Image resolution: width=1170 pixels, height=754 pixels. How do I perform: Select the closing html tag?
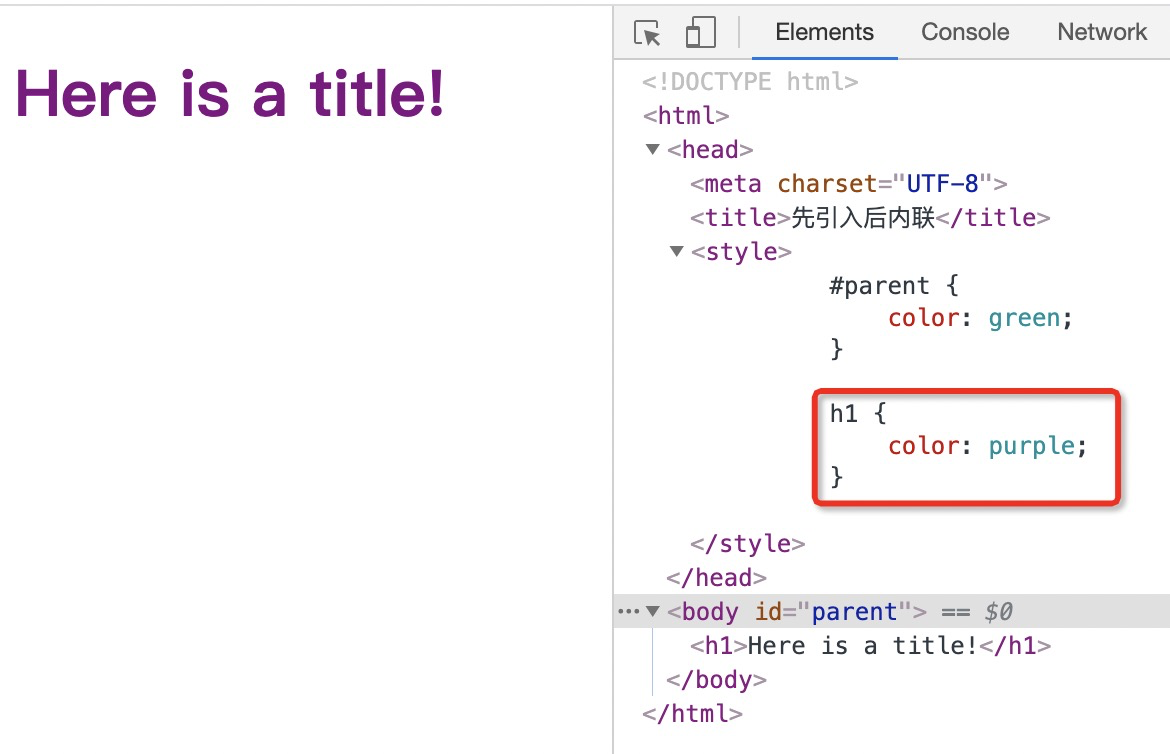tap(692, 714)
